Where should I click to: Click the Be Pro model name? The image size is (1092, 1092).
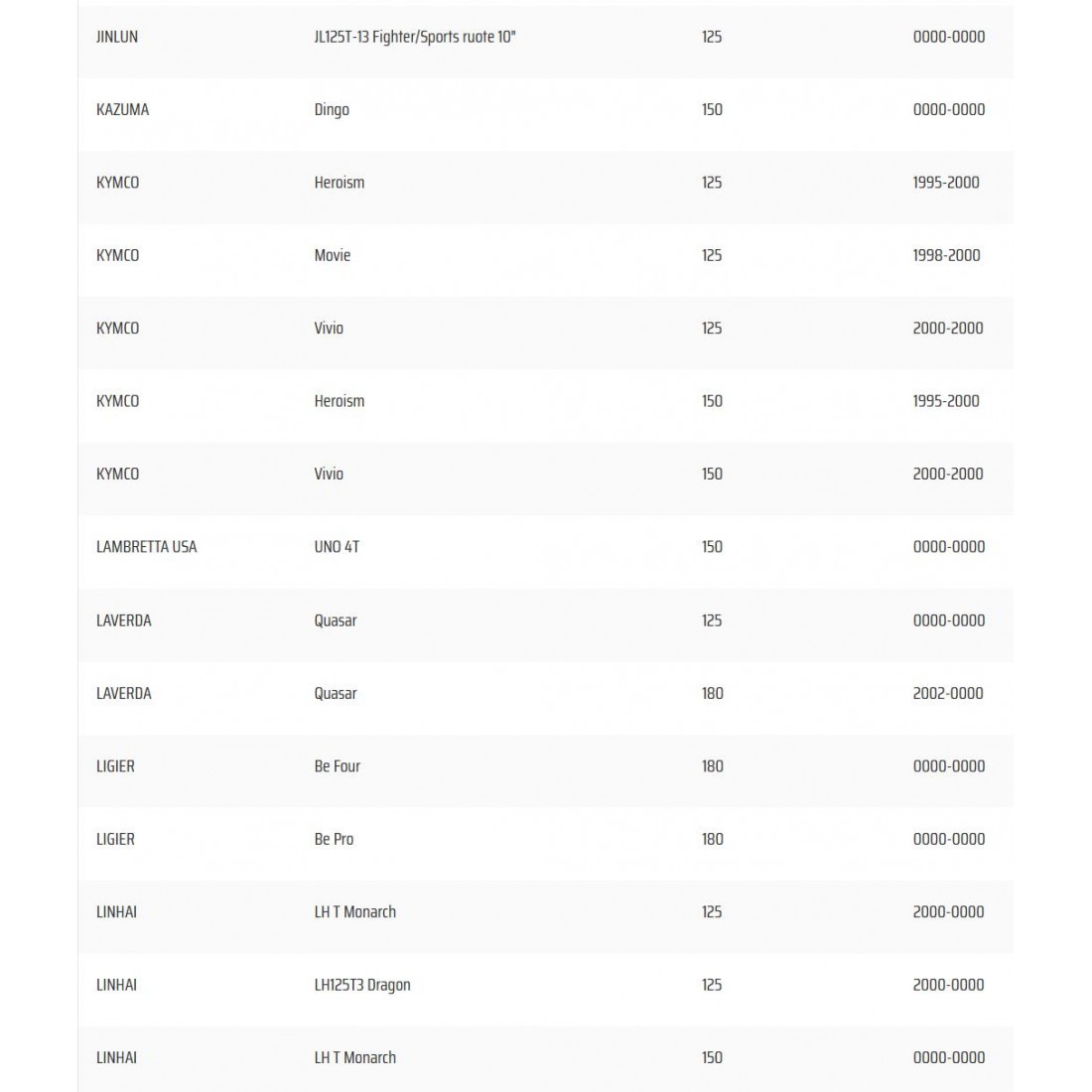coord(334,839)
